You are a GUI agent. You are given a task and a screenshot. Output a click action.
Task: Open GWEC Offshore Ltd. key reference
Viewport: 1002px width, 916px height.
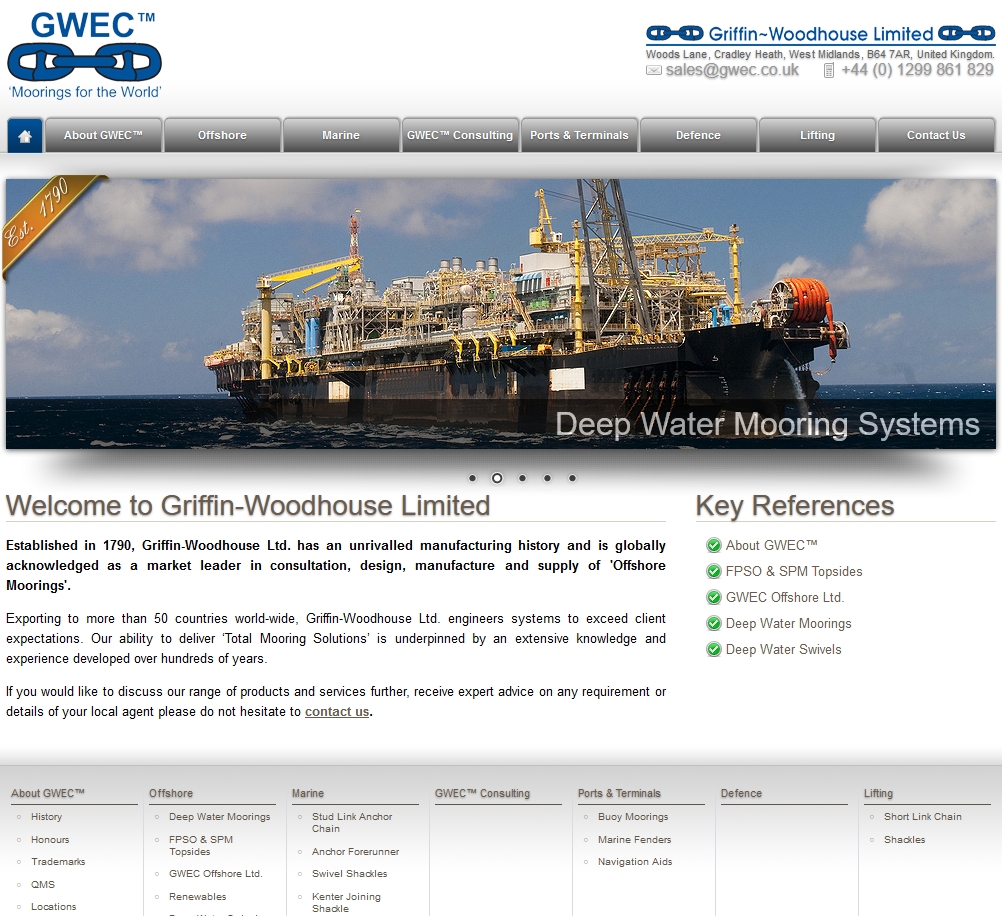pos(785,598)
